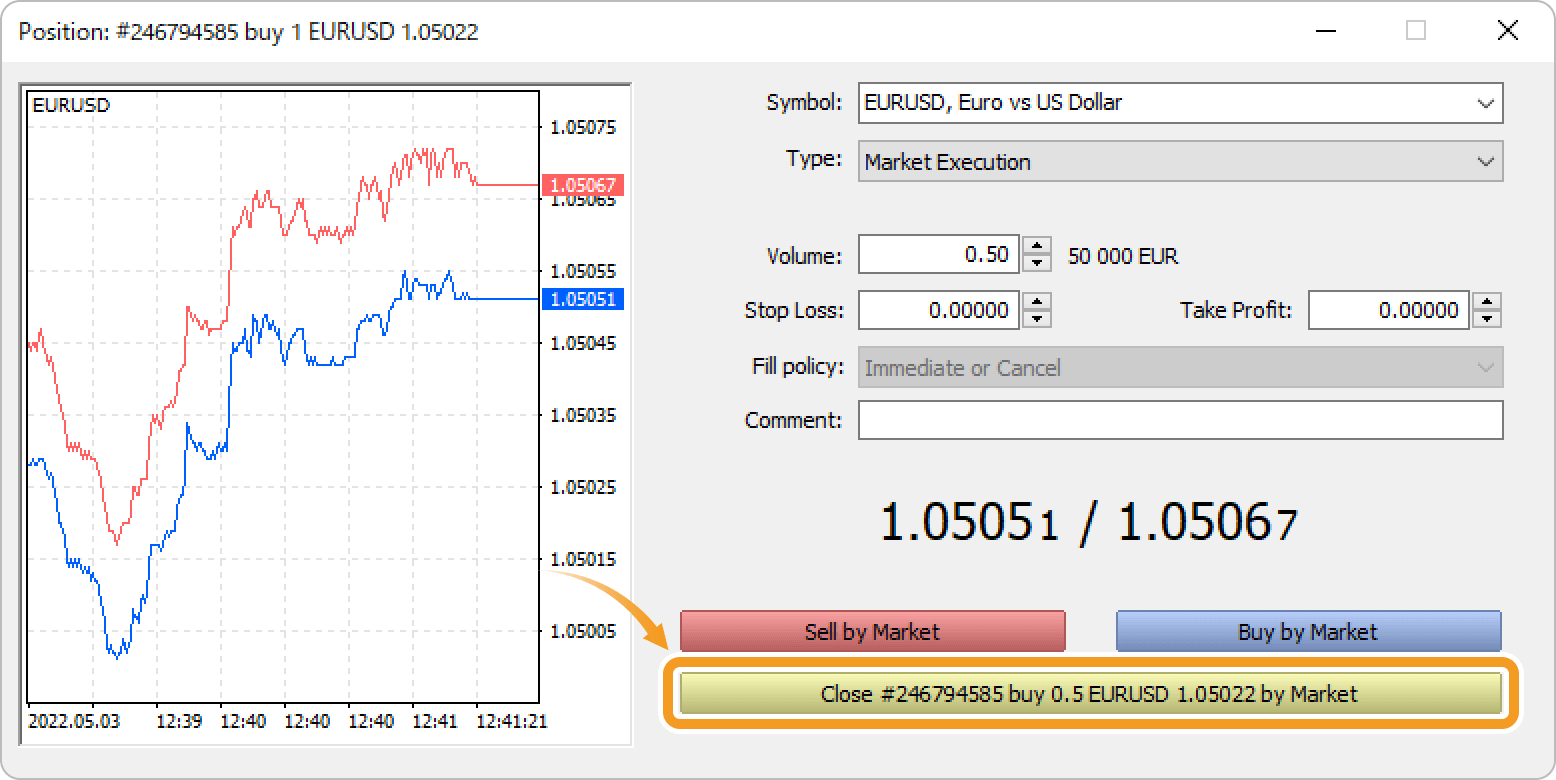Click the 12:41:21 time axis label
Image resolution: width=1556 pixels, height=780 pixels.
click(x=511, y=720)
